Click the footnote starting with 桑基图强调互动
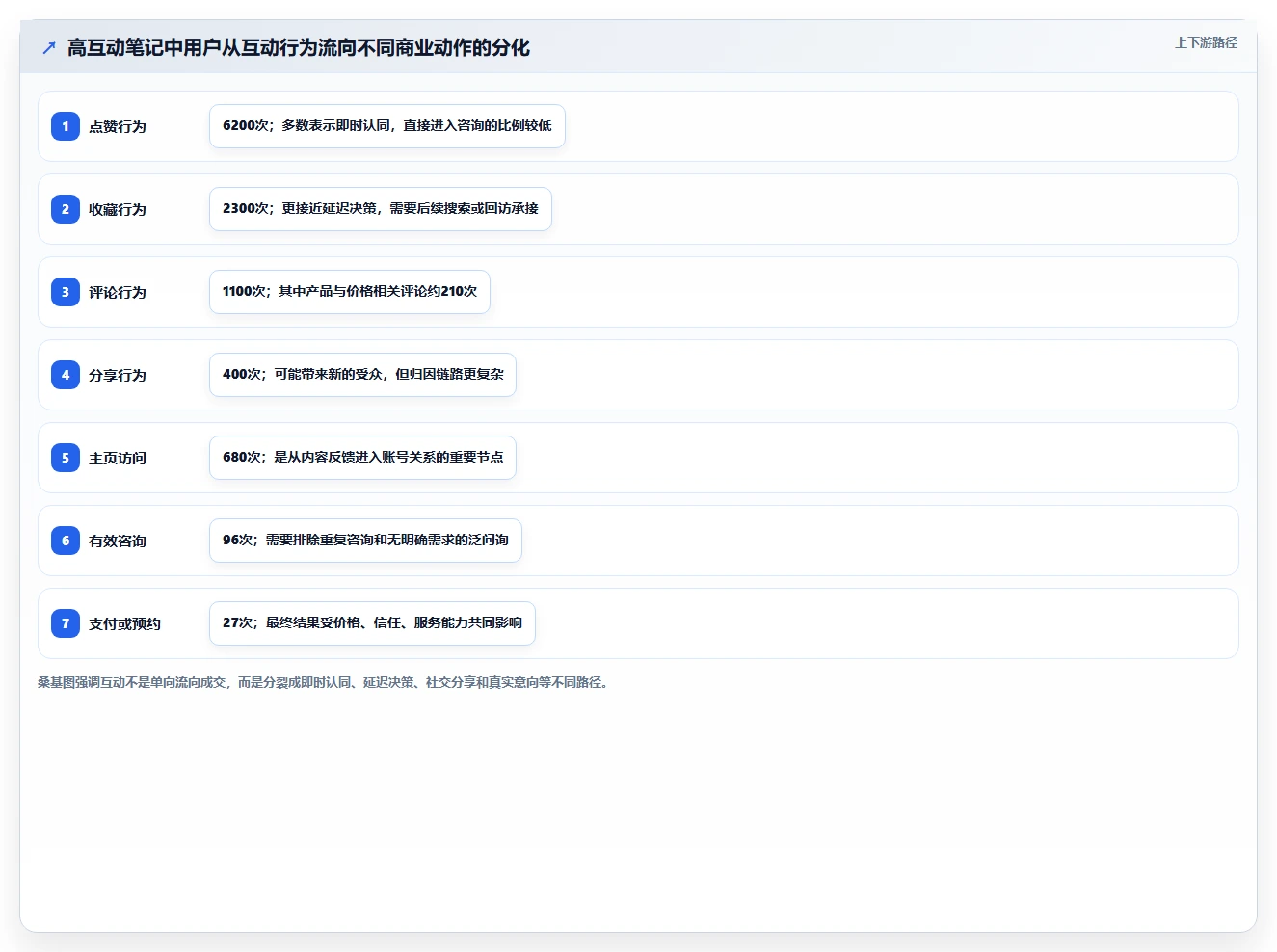Screen dimensions: 1277x952 325,682
